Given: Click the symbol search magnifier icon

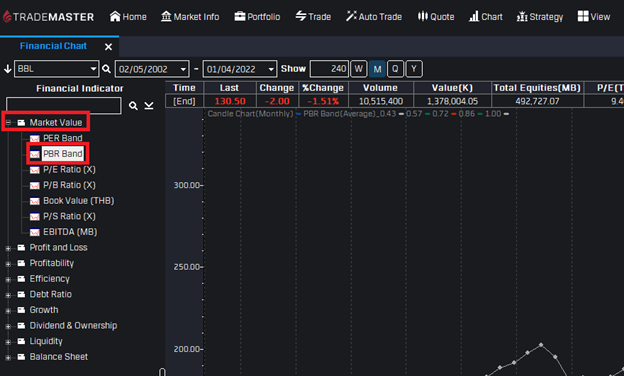Looking at the screenshot, I should coord(106,69).
